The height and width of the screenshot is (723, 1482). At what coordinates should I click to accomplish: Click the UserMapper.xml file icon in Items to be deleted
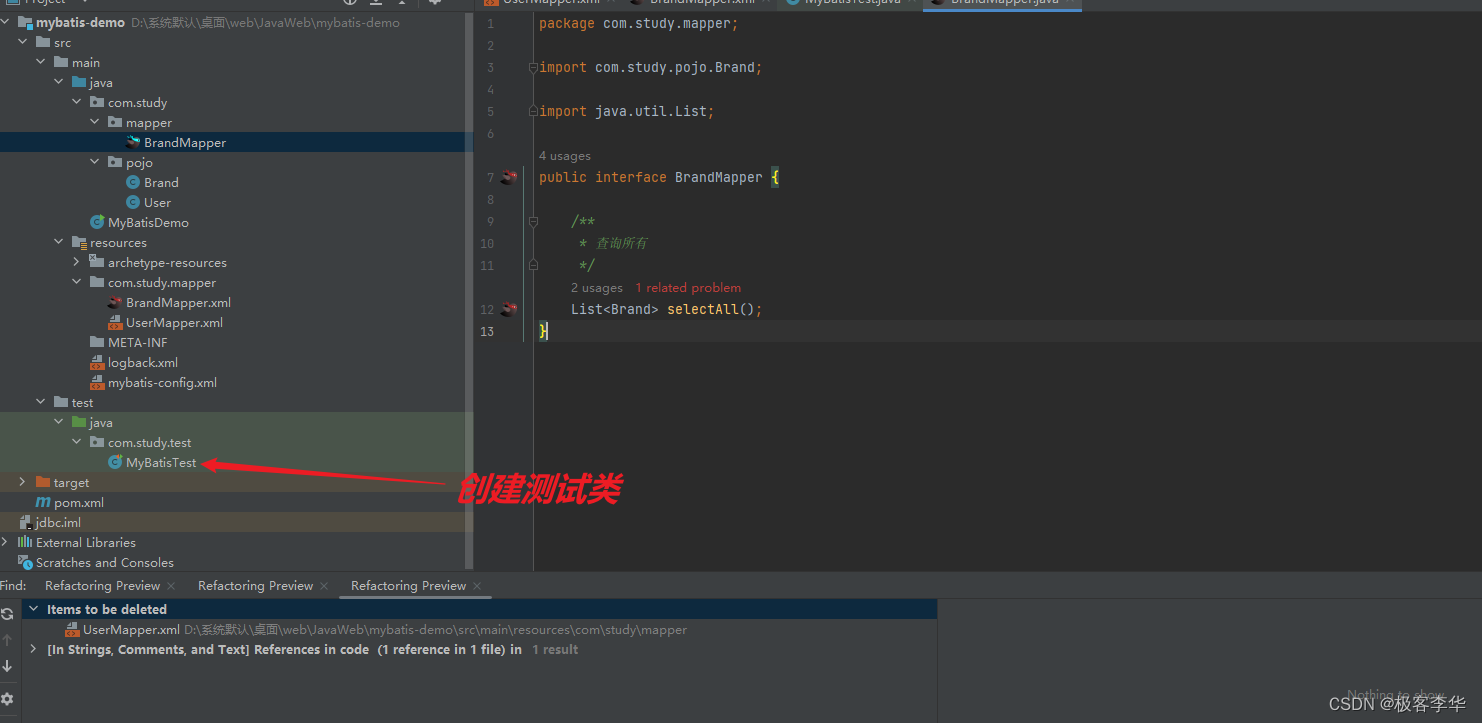pyautogui.click(x=72, y=630)
